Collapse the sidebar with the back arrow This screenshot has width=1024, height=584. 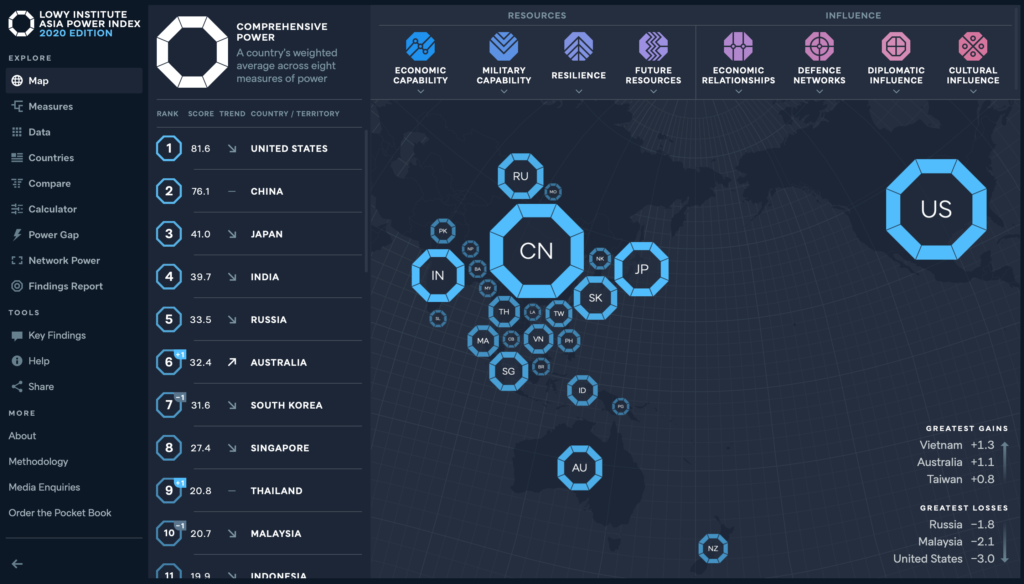(17, 564)
